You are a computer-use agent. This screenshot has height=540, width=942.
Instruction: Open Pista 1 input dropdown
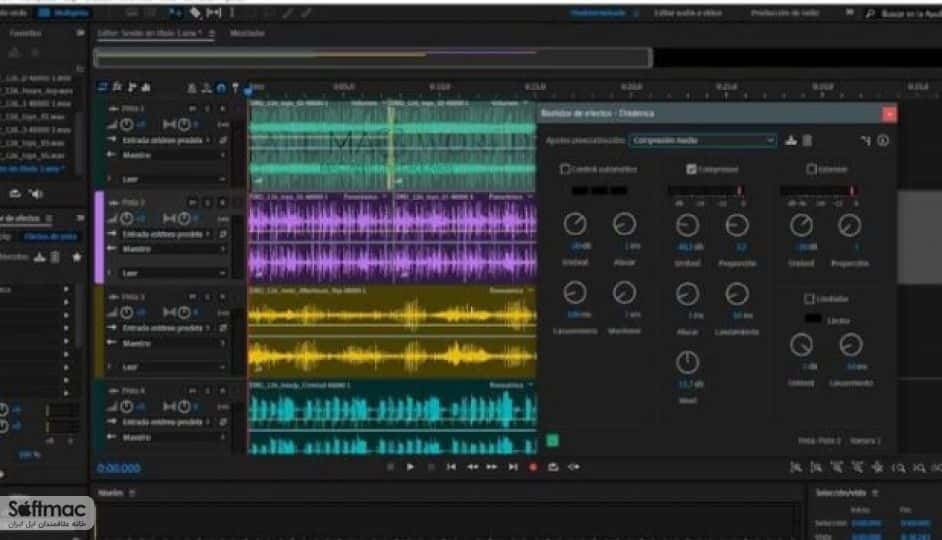click(x=166, y=140)
